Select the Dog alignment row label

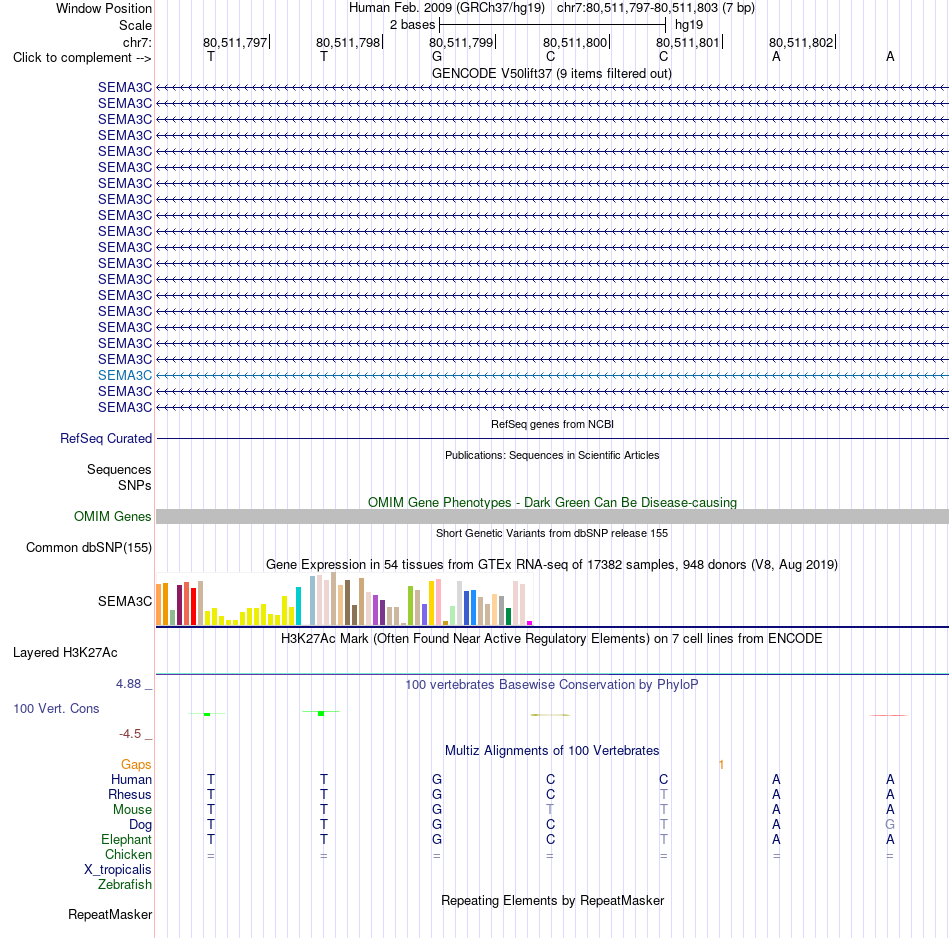140,825
